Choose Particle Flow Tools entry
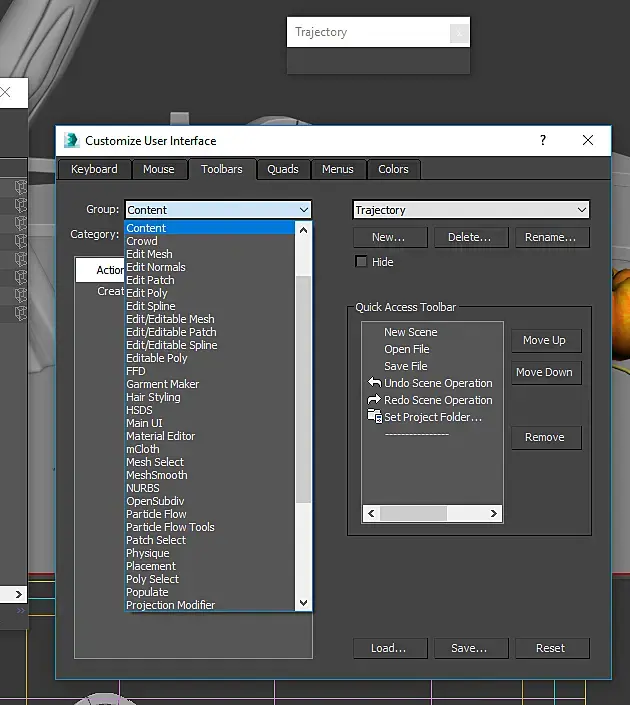Image resolution: width=630 pixels, height=705 pixels. (210, 527)
